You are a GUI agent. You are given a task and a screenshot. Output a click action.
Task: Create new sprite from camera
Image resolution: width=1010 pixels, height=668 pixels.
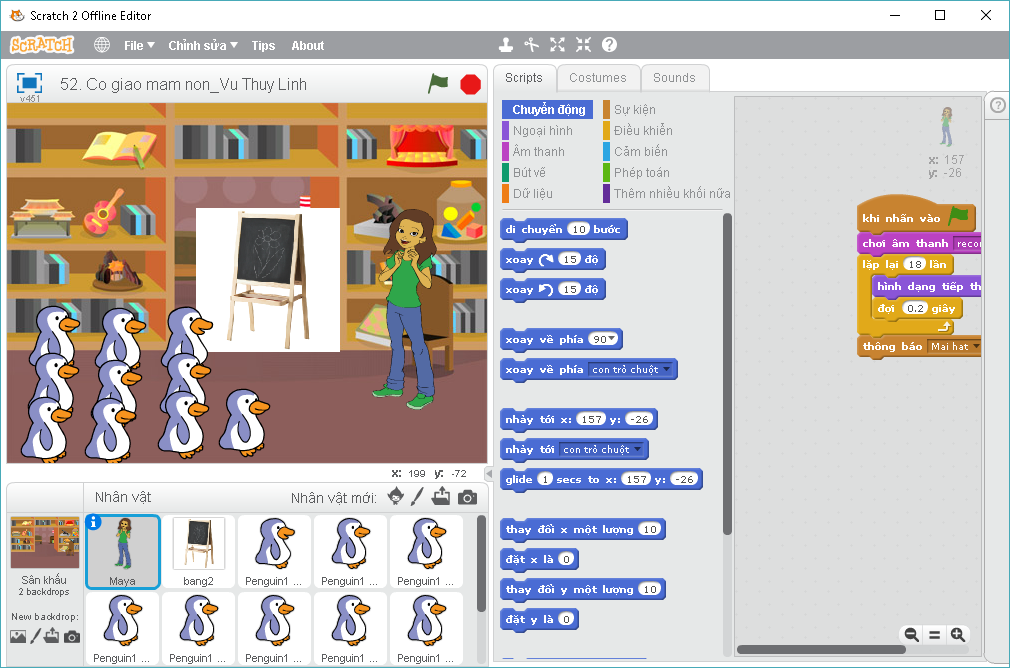pos(467,497)
